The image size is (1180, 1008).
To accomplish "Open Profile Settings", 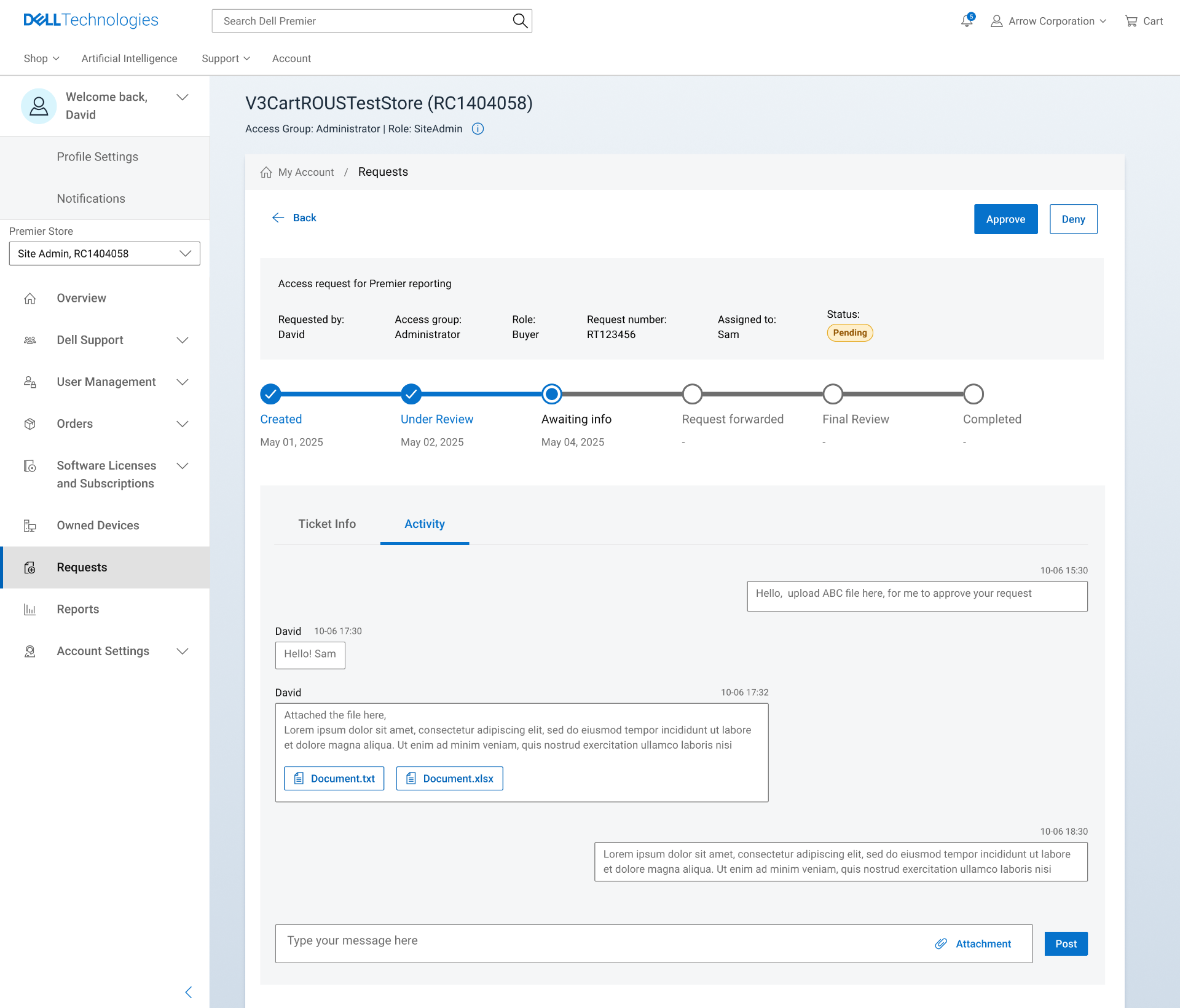I will click(97, 157).
